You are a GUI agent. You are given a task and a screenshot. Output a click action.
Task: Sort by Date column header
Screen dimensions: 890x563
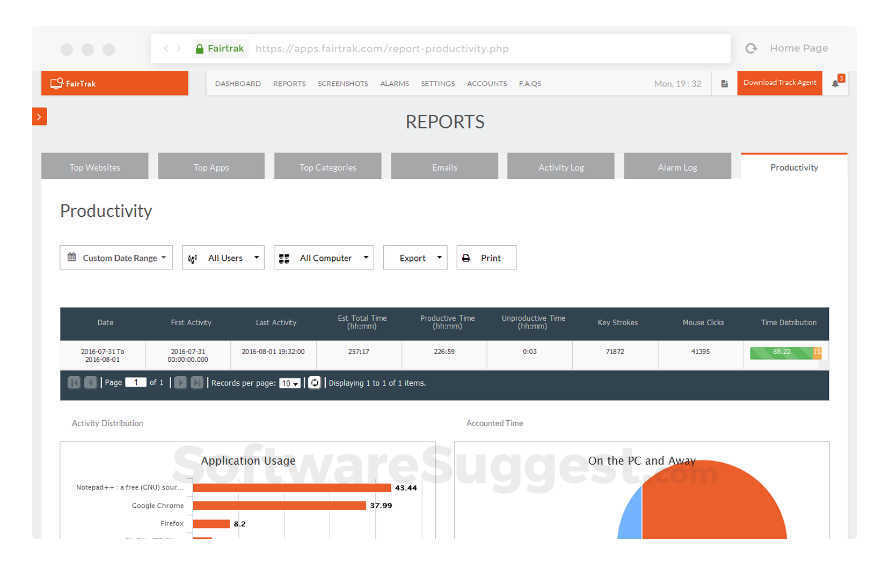click(x=105, y=322)
